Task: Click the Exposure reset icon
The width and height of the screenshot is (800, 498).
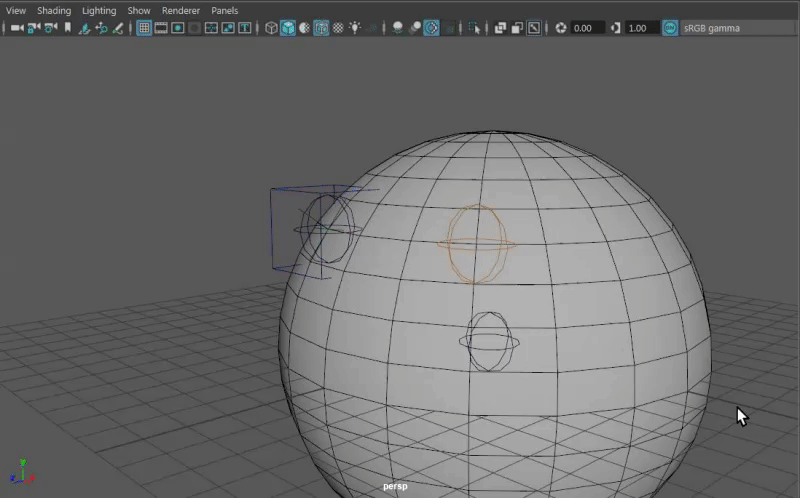Action: pos(561,28)
